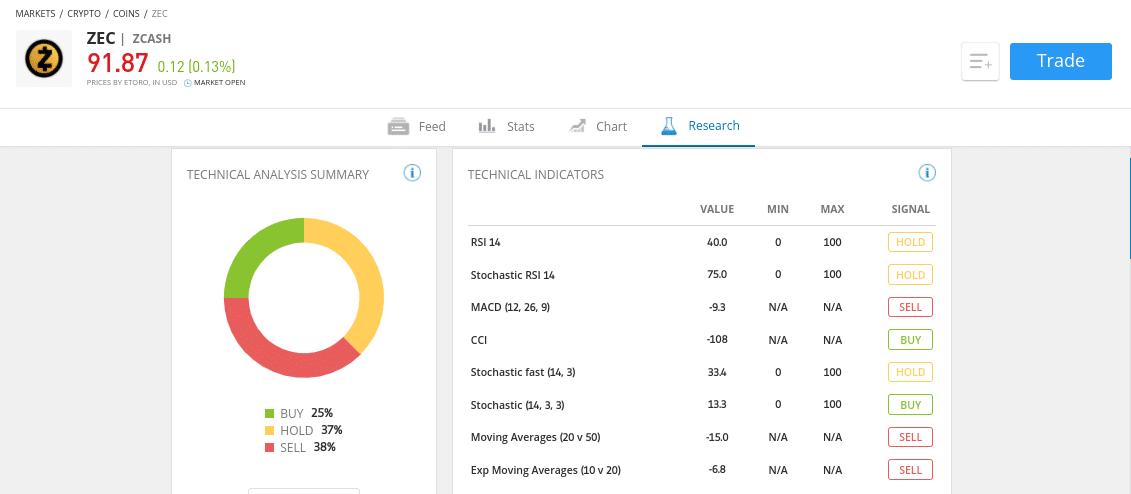The width and height of the screenshot is (1131, 494).
Task: Click the Stochastic (14, 3, 3) label
Action: click(x=517, y=405)
